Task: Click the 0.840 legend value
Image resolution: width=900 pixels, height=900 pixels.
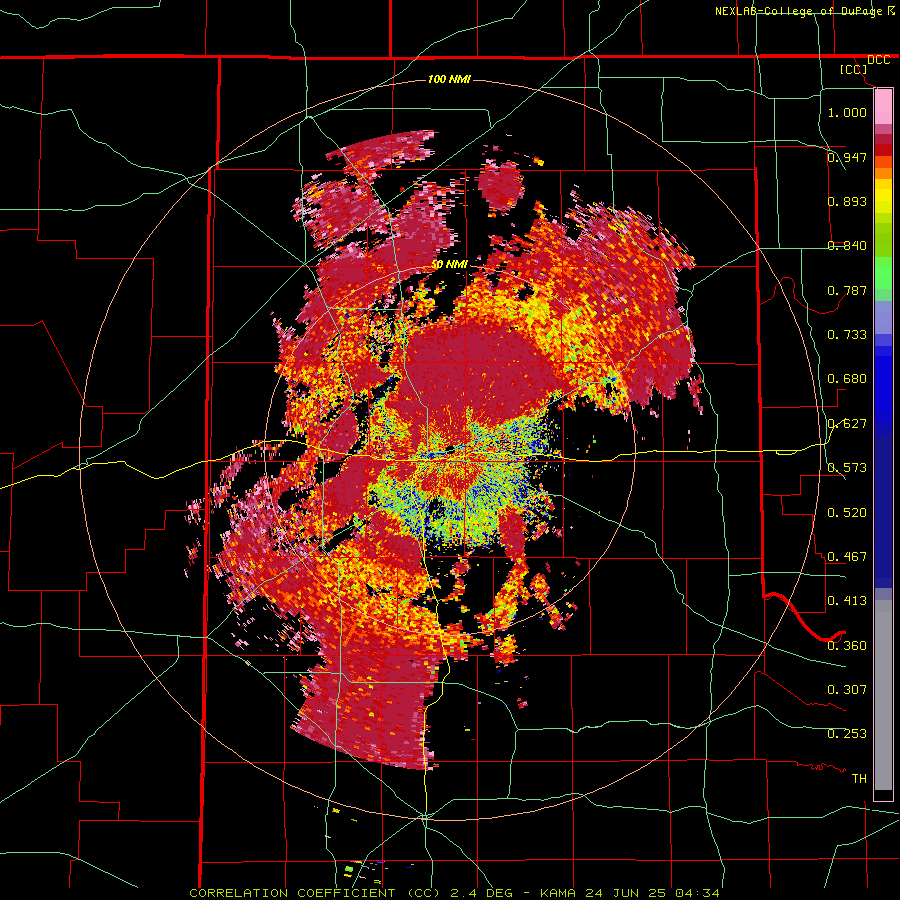Action: (847, 246)
